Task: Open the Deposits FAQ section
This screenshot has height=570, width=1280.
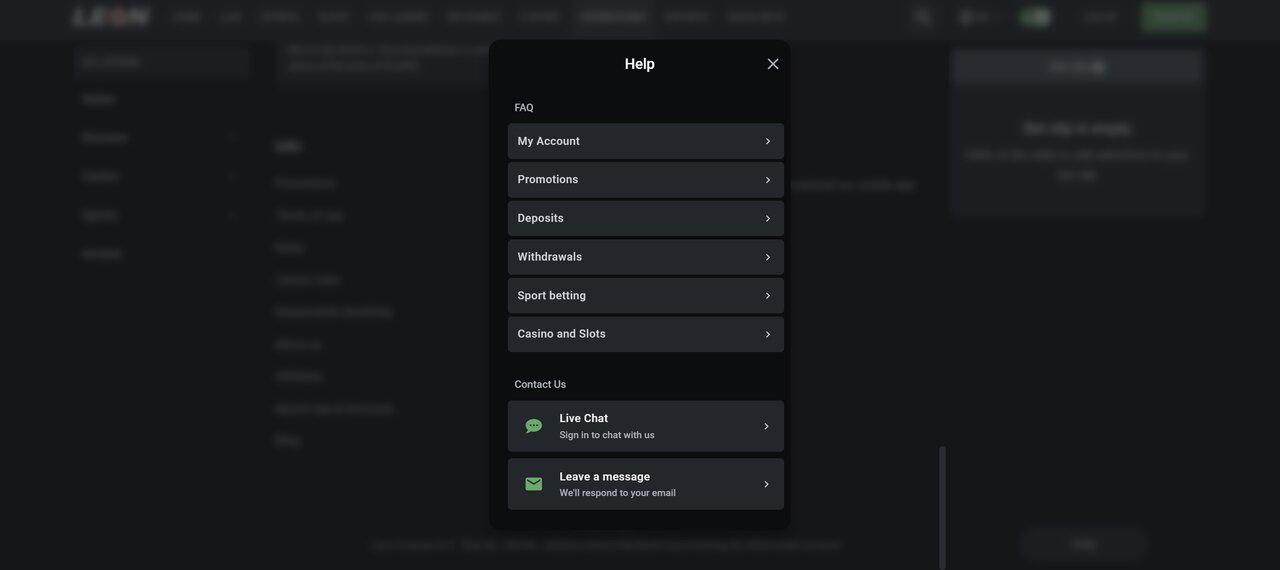Action: tap(646, 218)
